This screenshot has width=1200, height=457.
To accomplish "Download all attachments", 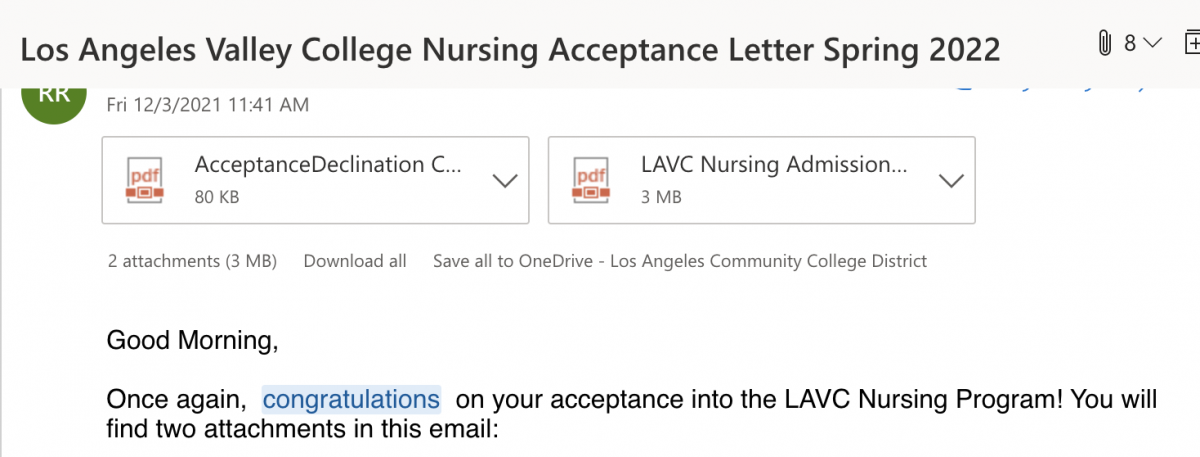I will (355, 261).
